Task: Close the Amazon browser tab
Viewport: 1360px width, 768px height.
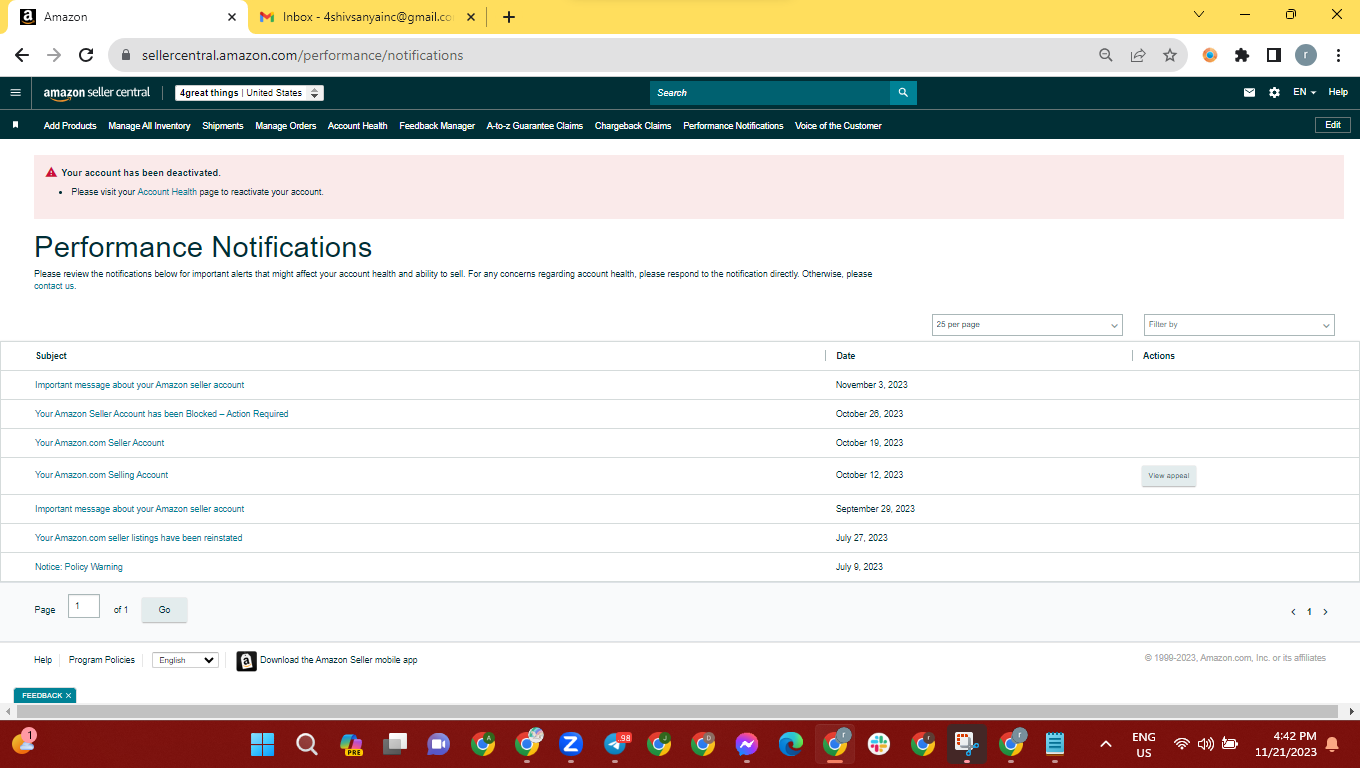Action: click(232, 17)
